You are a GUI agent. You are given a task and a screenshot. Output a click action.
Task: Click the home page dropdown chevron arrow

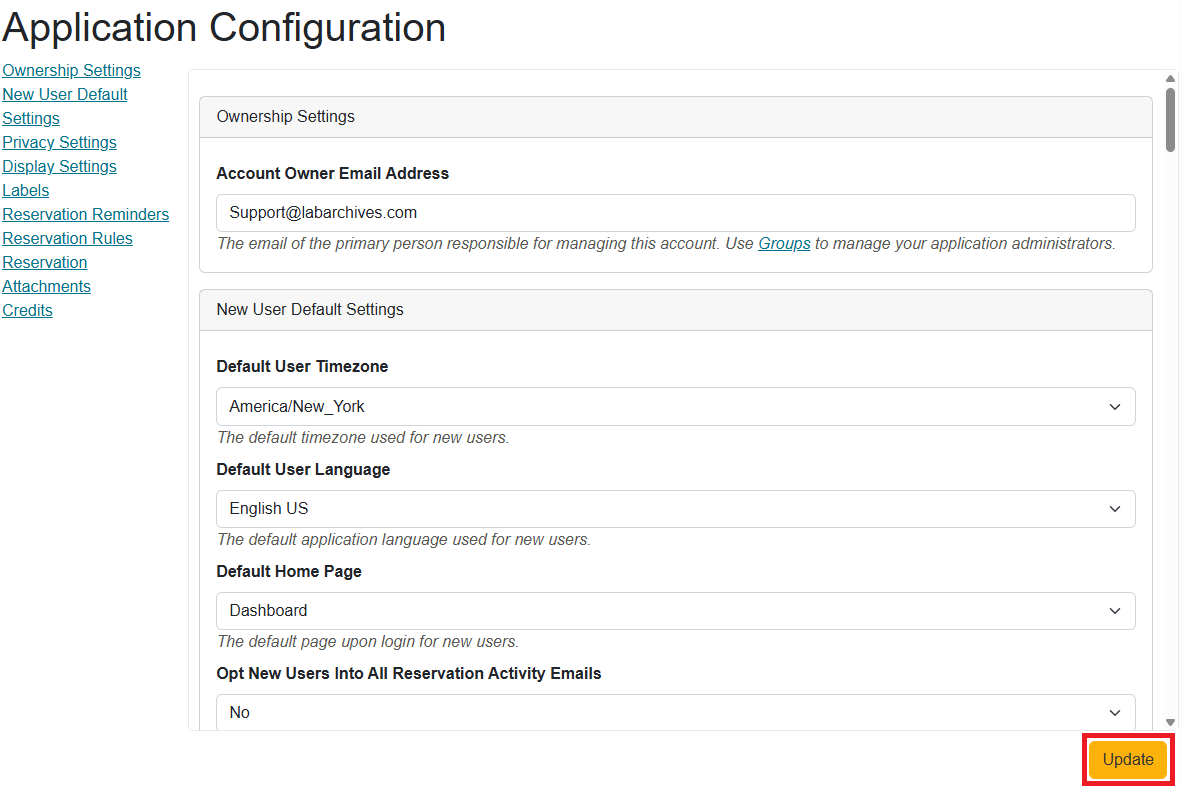coord(1114,610)
